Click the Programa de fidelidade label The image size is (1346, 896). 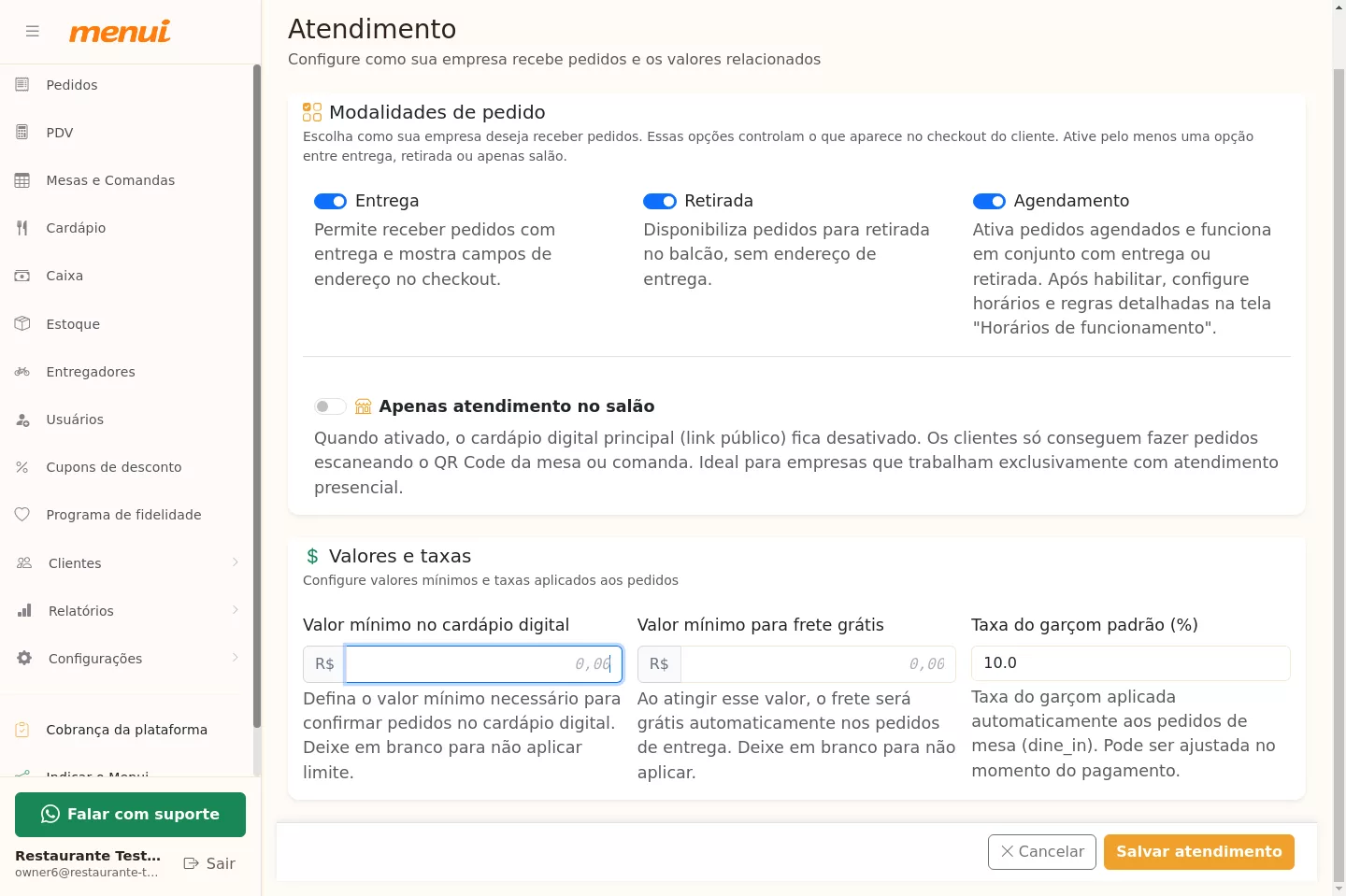123,515
